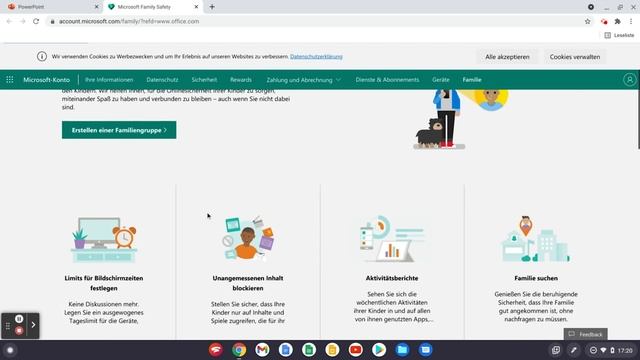Launch Gmail from the shelf
The width and height of the screenshot is (640, 360).
(262, 350)
